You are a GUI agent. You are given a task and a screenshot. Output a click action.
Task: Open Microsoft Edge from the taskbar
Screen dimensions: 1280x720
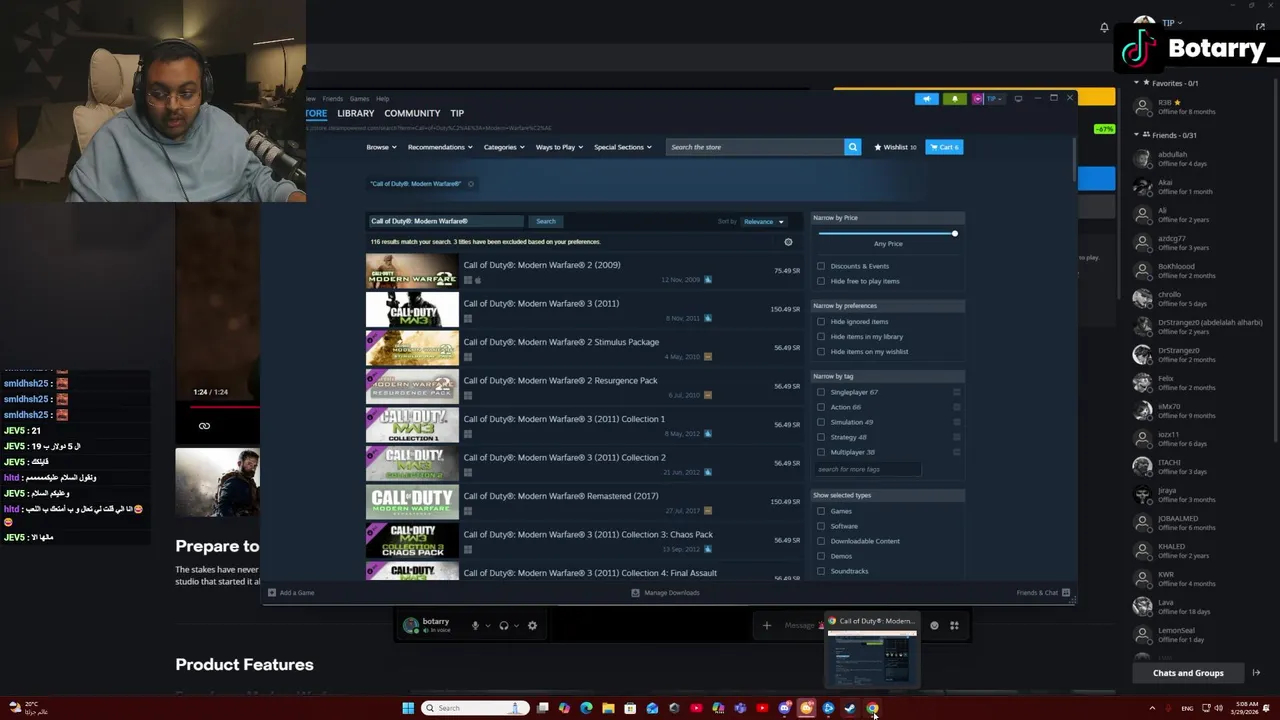point(586,708)
